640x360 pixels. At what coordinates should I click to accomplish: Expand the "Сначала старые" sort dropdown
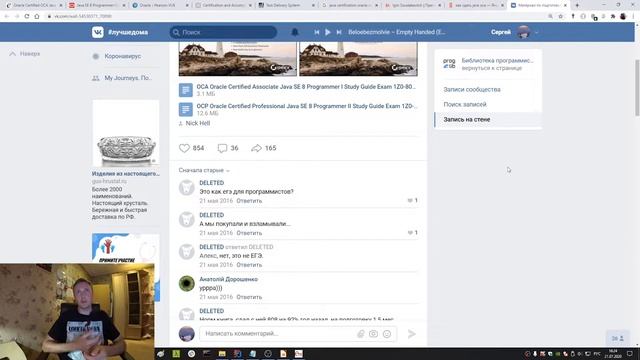(x=204, y=170)
